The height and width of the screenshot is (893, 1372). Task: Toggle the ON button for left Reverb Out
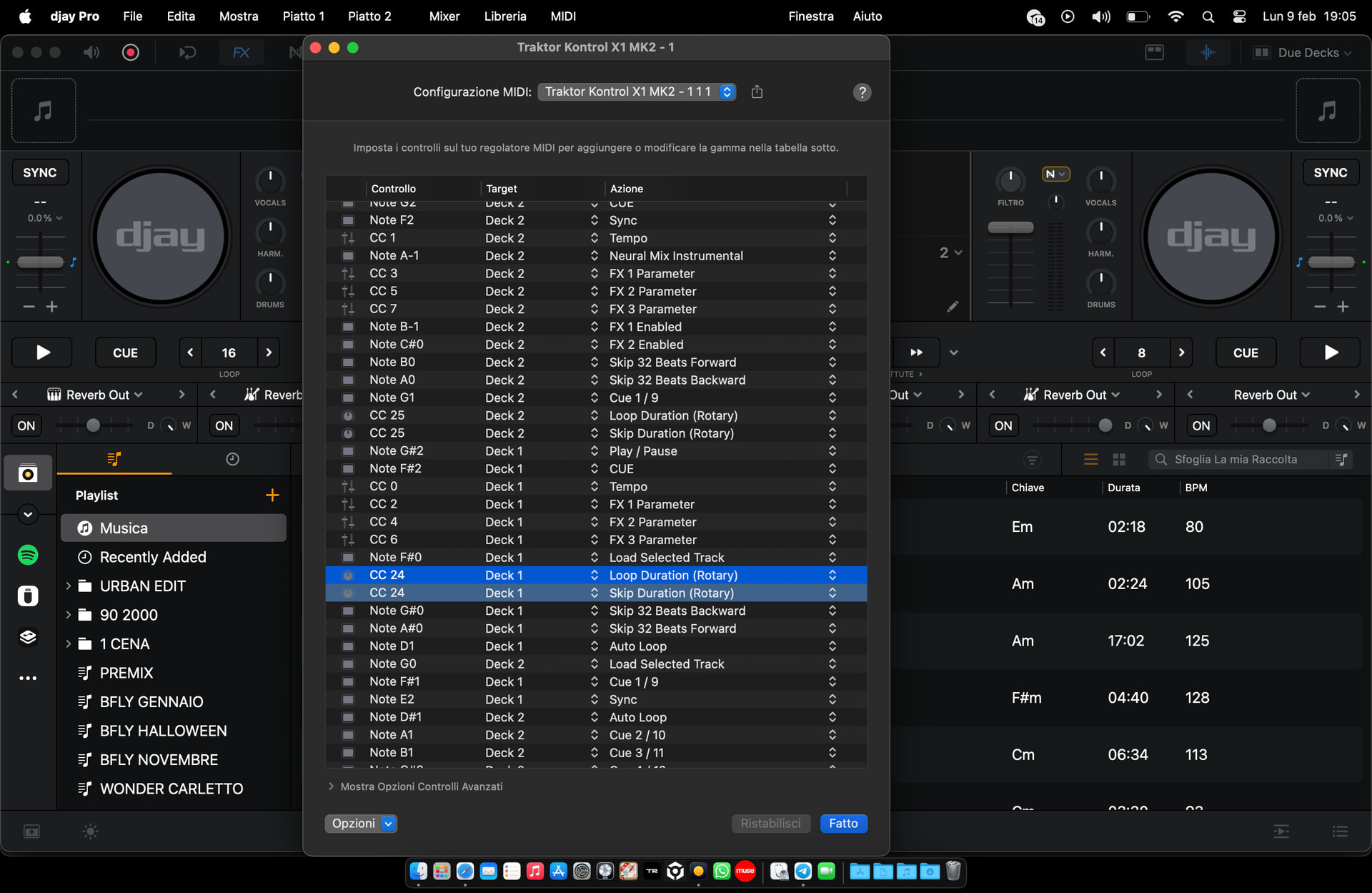pyautogui.click(x=26, y=425)
